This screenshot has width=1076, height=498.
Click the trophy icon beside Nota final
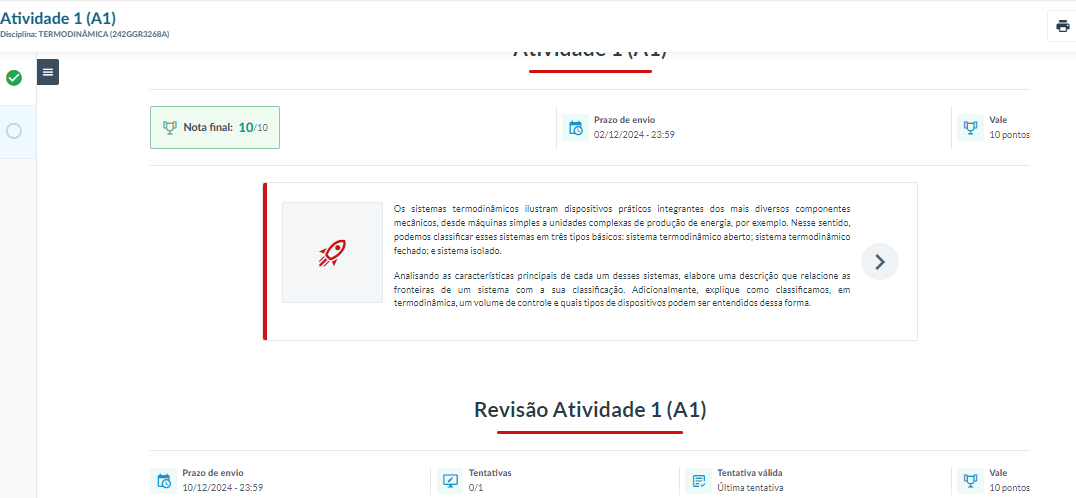pos(169,128)
